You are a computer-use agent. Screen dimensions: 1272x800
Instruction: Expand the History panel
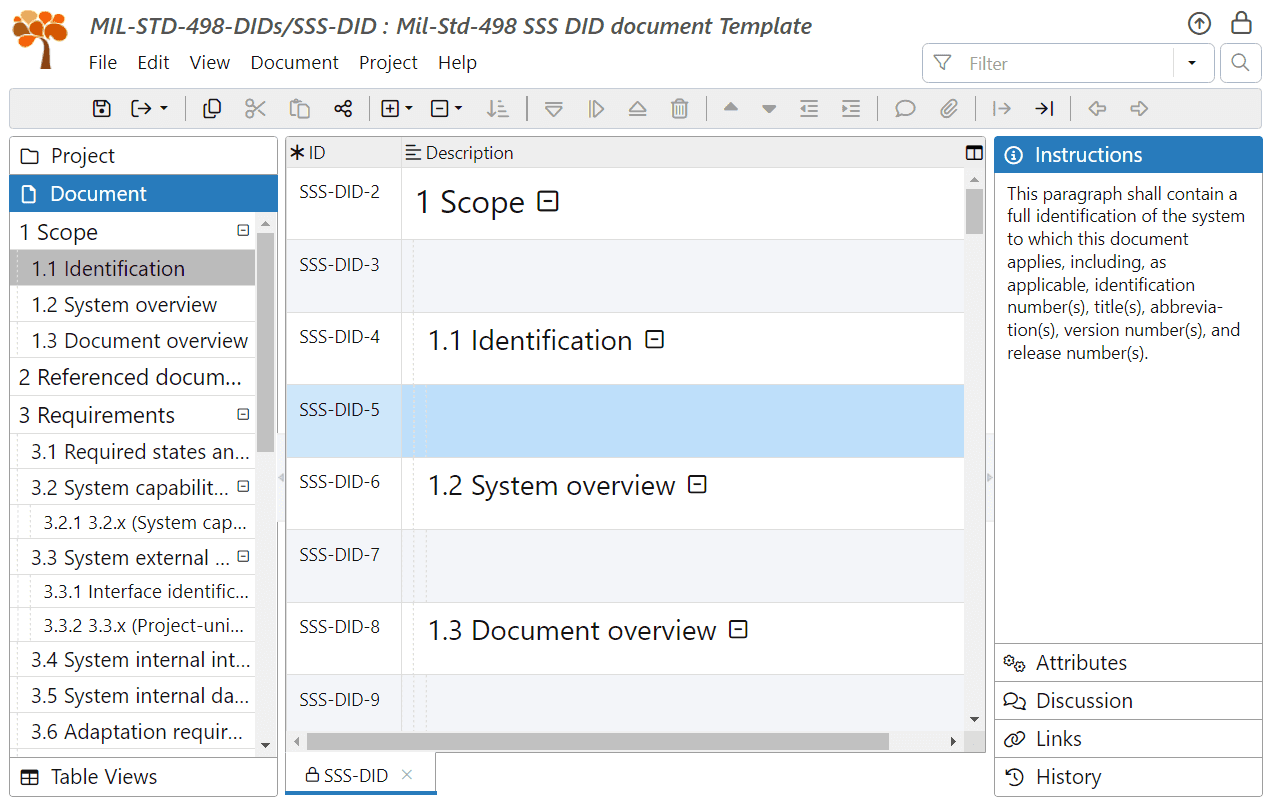pos(1128,777)
